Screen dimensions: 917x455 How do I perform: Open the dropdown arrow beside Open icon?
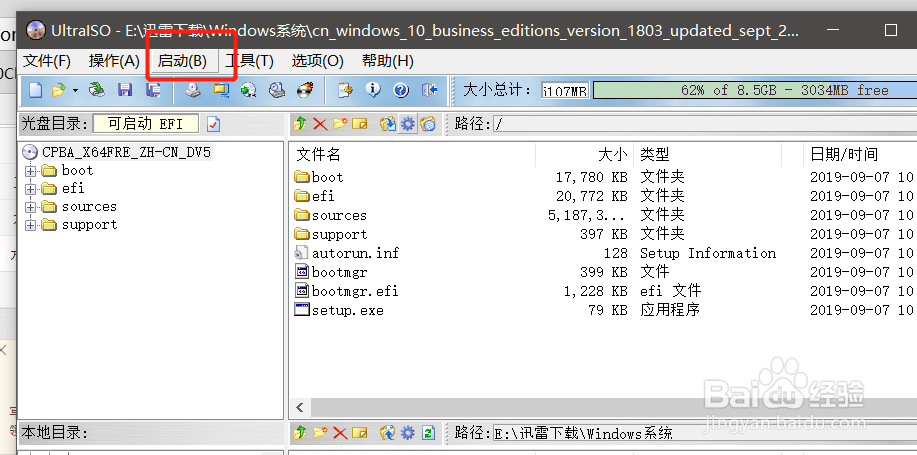click(75, 91)
